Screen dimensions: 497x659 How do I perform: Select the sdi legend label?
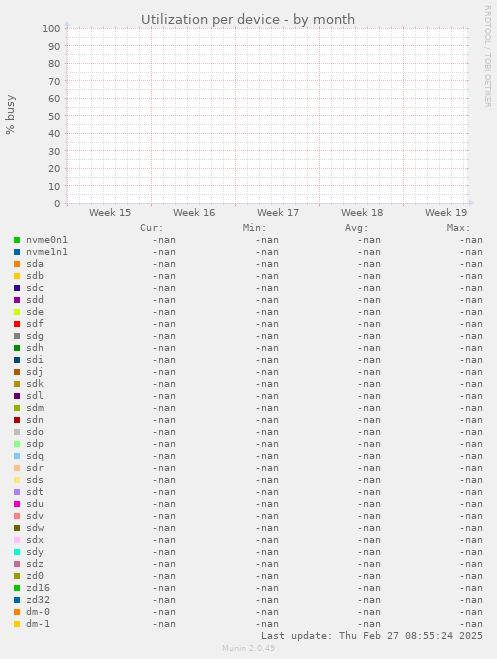pyautogui.click(x=35, y=360)
